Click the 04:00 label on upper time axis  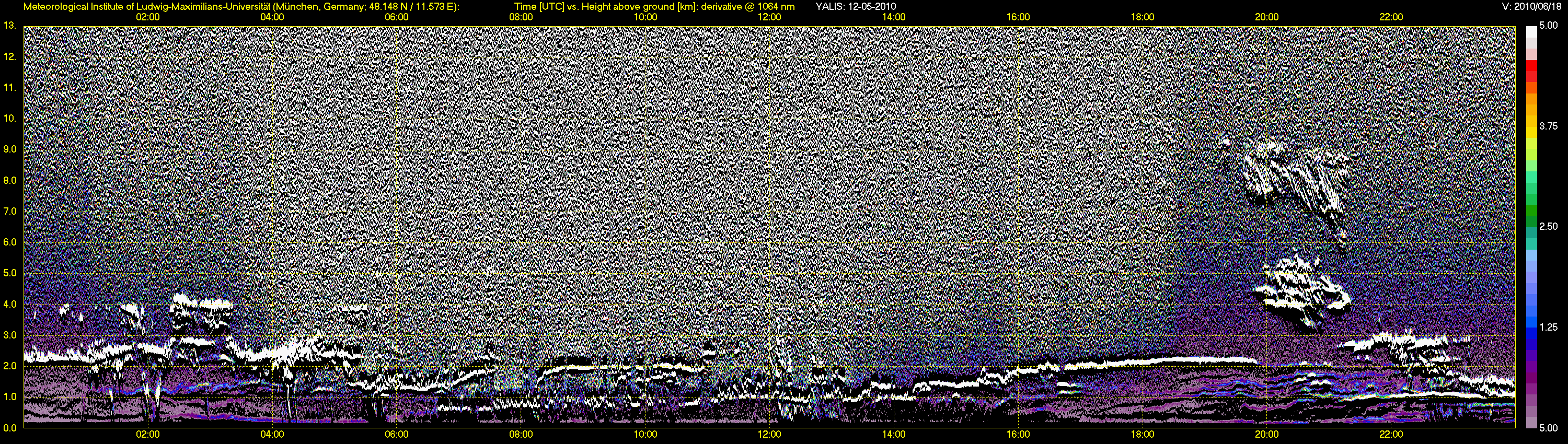point(272,17)
